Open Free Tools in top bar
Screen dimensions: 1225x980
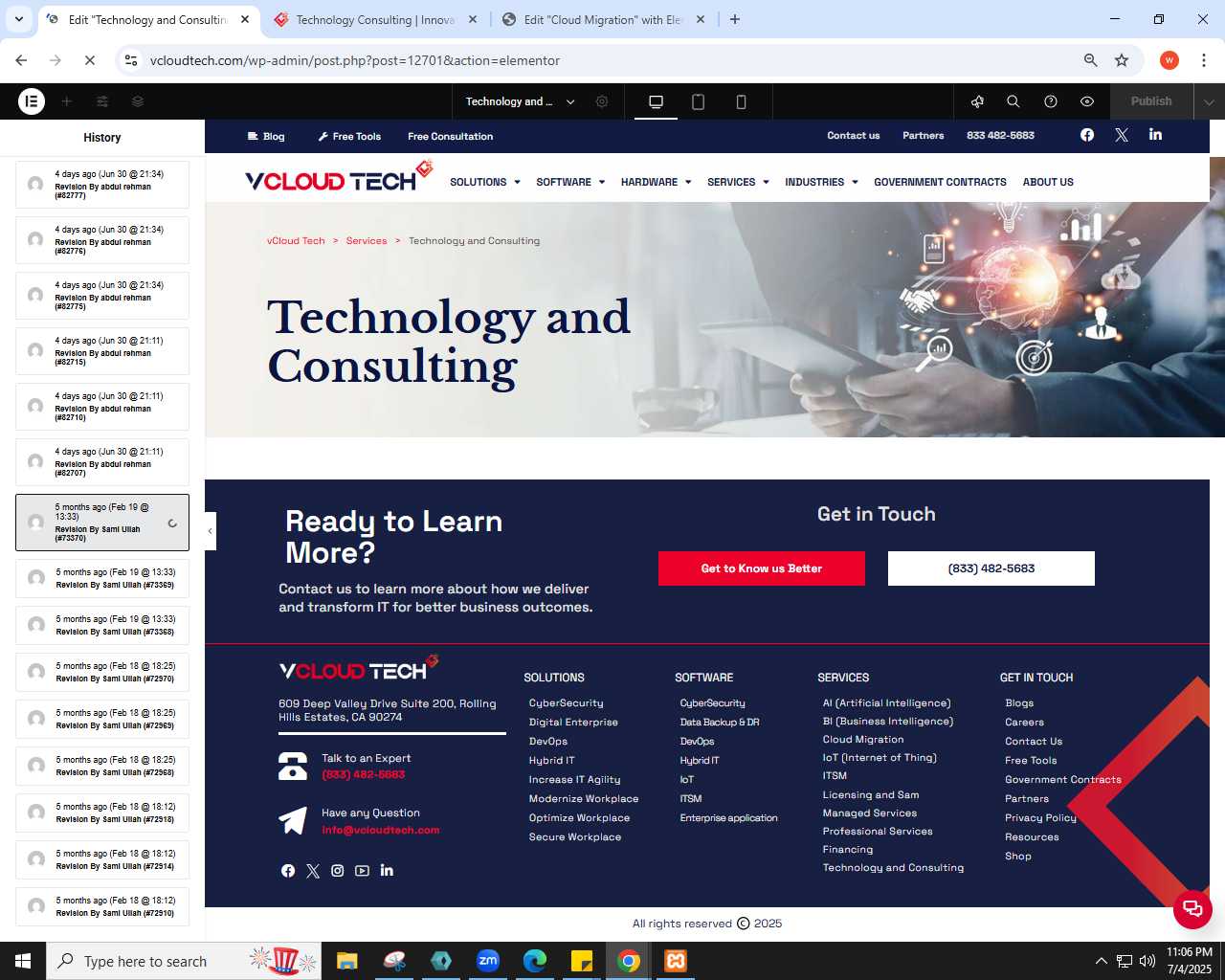(x=349, y=136)
